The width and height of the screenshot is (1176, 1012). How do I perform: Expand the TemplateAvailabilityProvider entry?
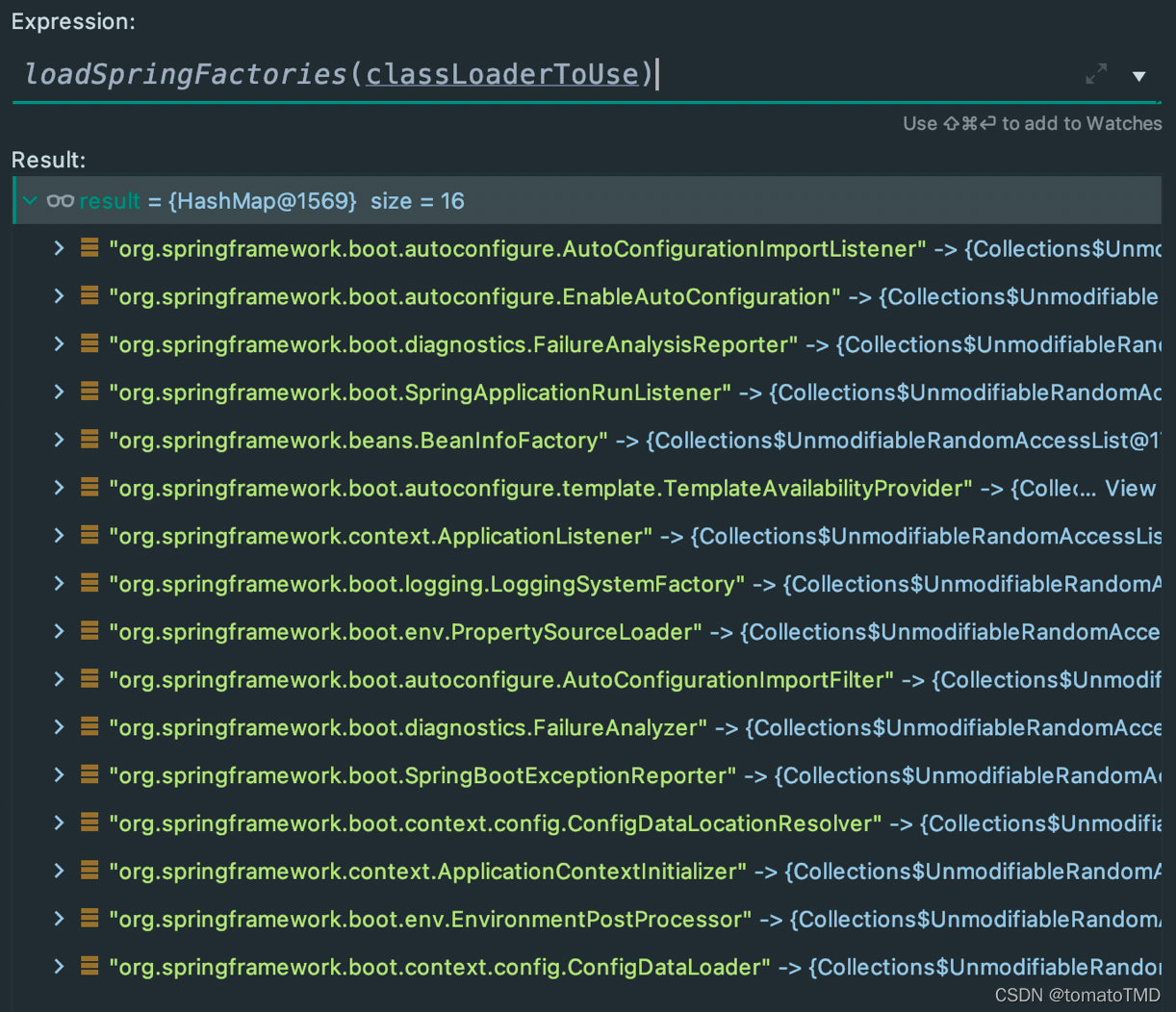point(59,488)
